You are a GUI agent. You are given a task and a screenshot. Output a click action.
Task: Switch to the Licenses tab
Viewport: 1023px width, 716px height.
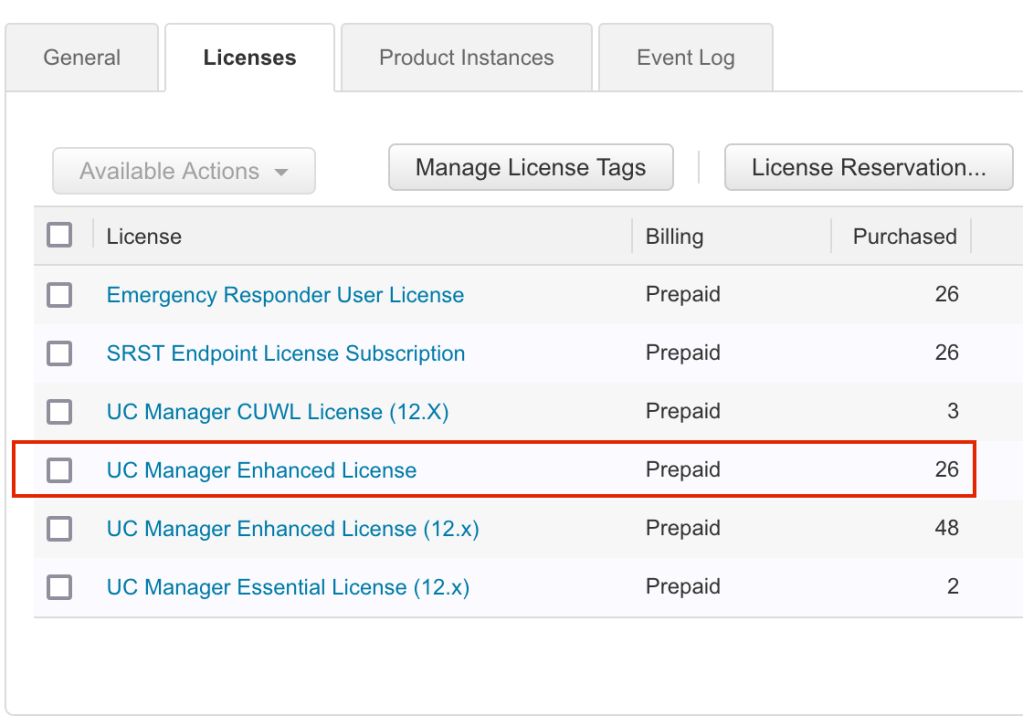tap(249, 58)
